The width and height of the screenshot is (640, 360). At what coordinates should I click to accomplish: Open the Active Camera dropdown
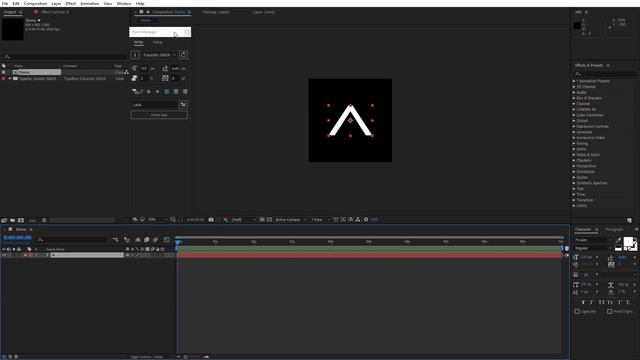[290, 220]
